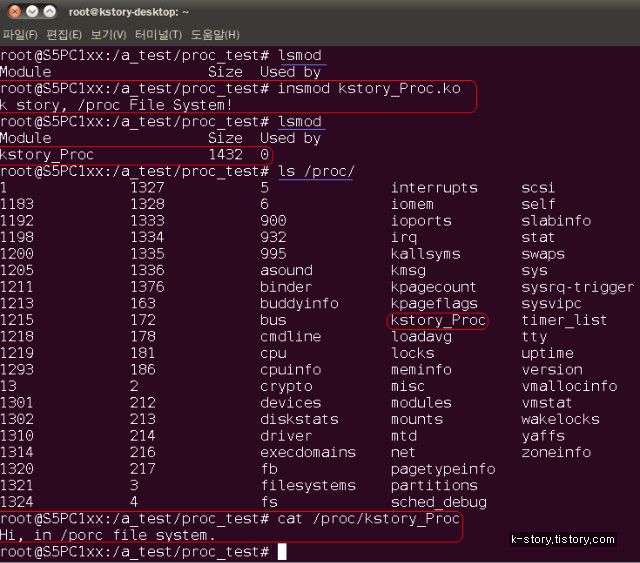Viewport: 640px width, 563px height.
Task: Click 'timer_list' in the proc listing
Action: (x=564, y=320)
